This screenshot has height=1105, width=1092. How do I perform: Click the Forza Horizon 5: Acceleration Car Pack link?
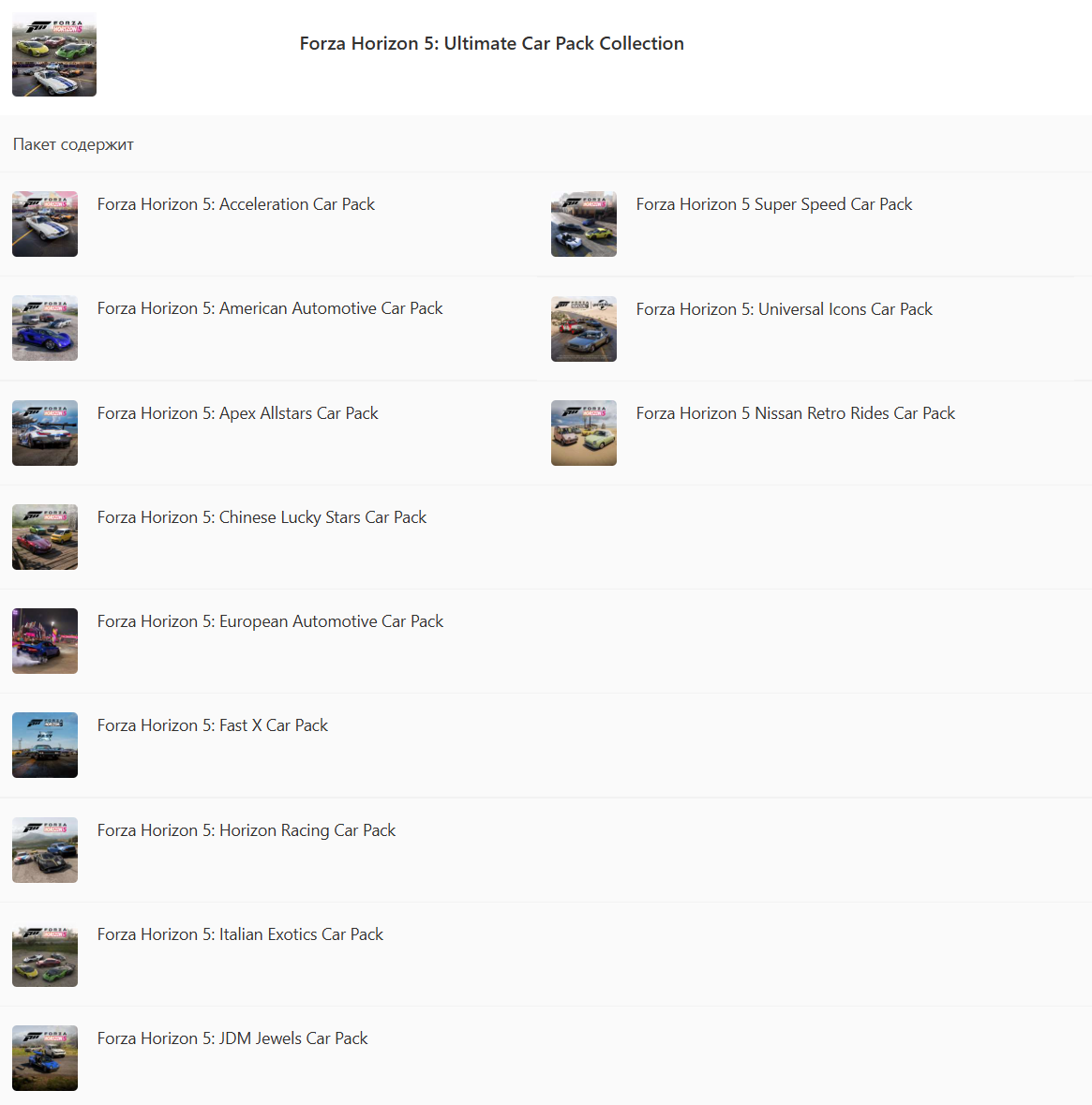pyautogui.click(x=235, y=204)
